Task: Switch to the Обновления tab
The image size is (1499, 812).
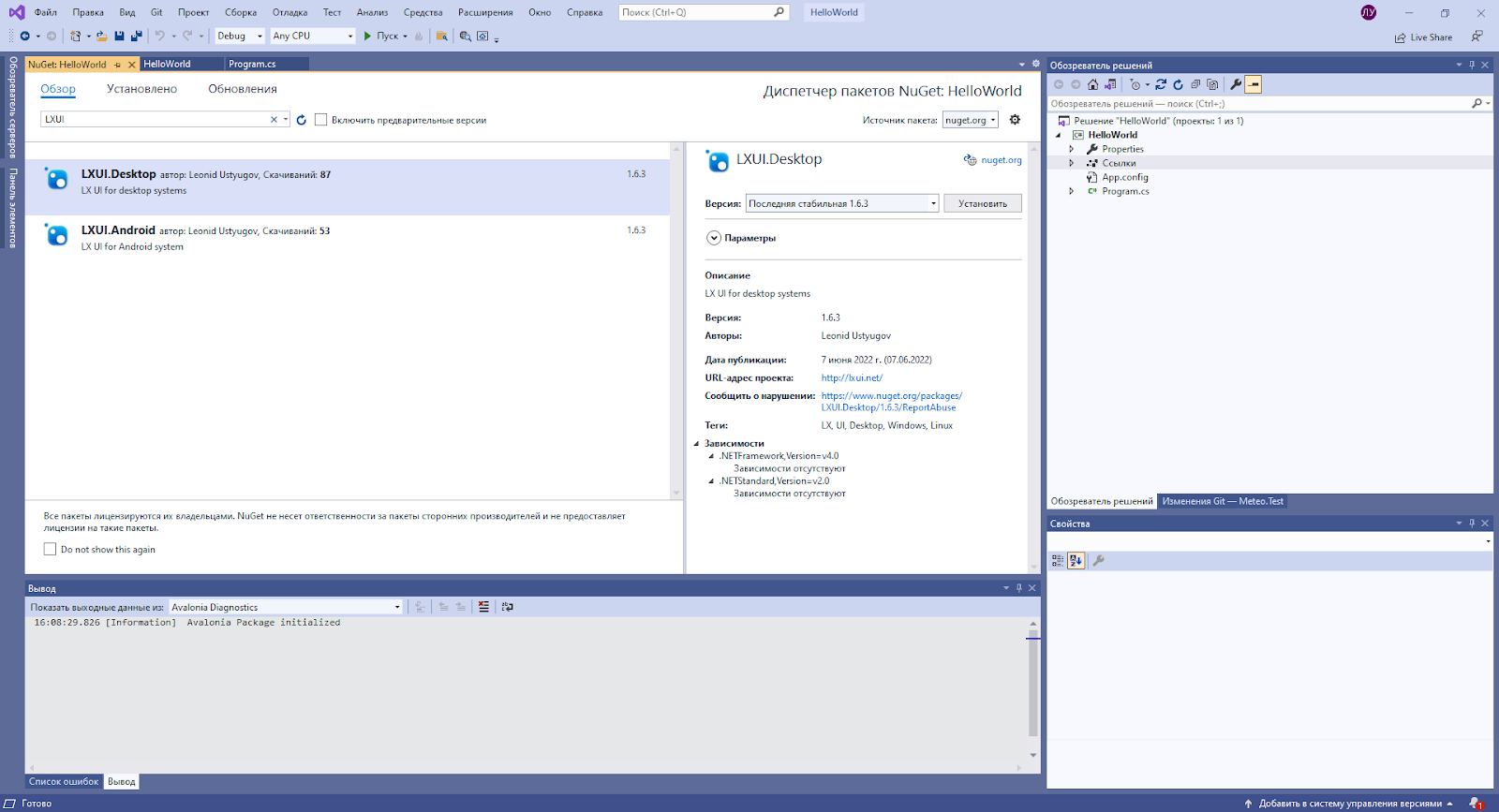Action: (x=243, y=89)
